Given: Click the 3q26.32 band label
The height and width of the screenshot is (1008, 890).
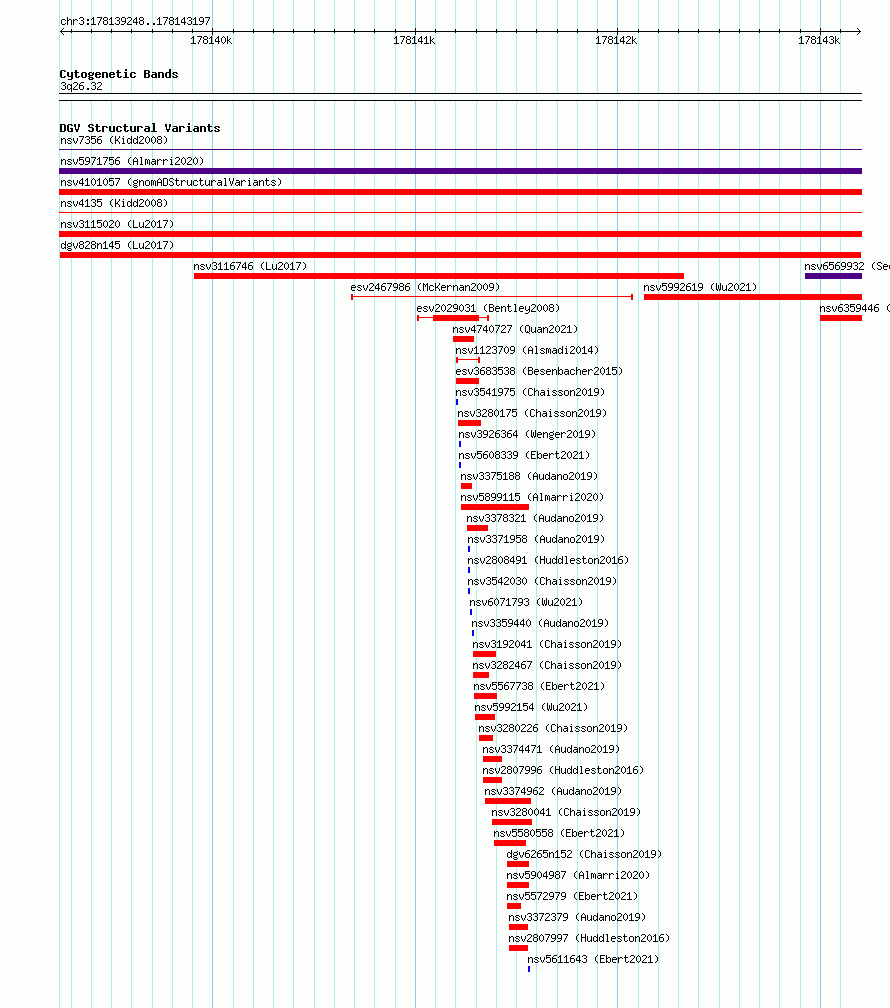Looking at the screenshot, I should point(81,86).
